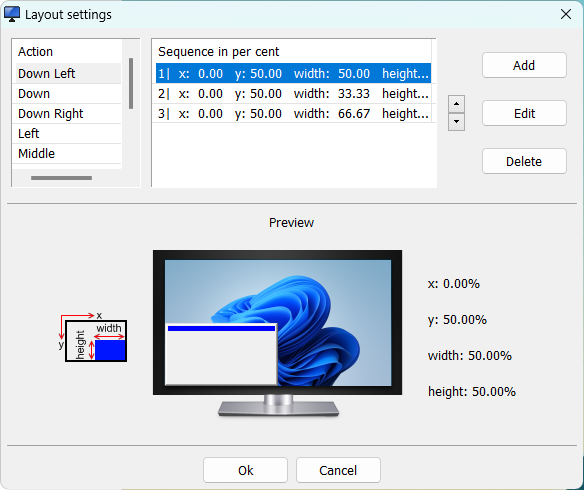Move sequence entry up with arrow
584x490 pixels.
point(456,104)
